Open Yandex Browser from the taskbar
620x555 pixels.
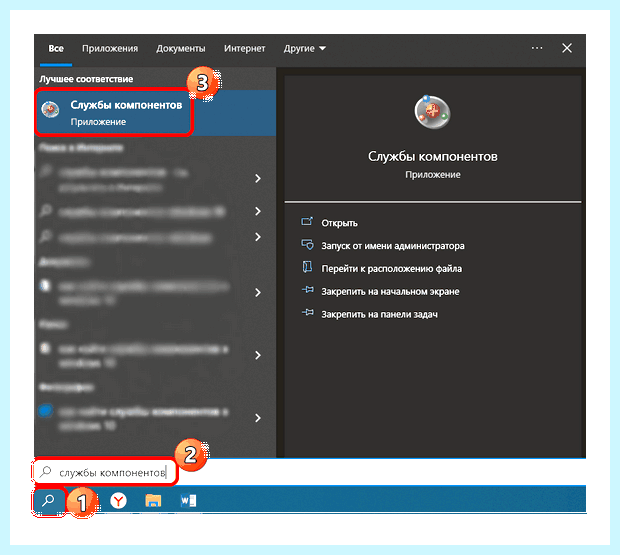click(x=118, y=501)
